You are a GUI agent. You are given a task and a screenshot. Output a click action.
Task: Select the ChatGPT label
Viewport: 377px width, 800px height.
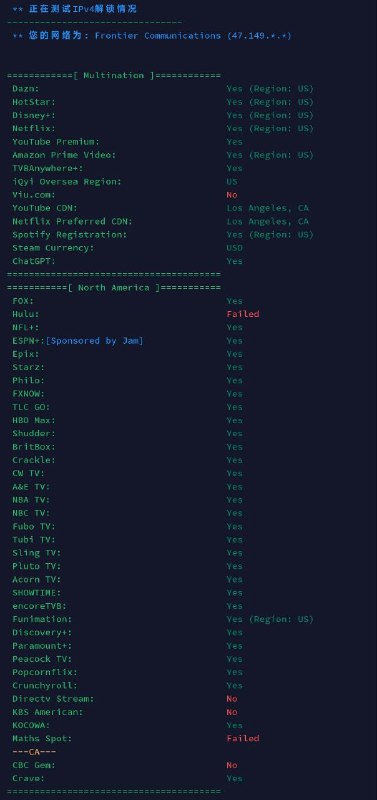pyautogui.click(x=34, y=261)
